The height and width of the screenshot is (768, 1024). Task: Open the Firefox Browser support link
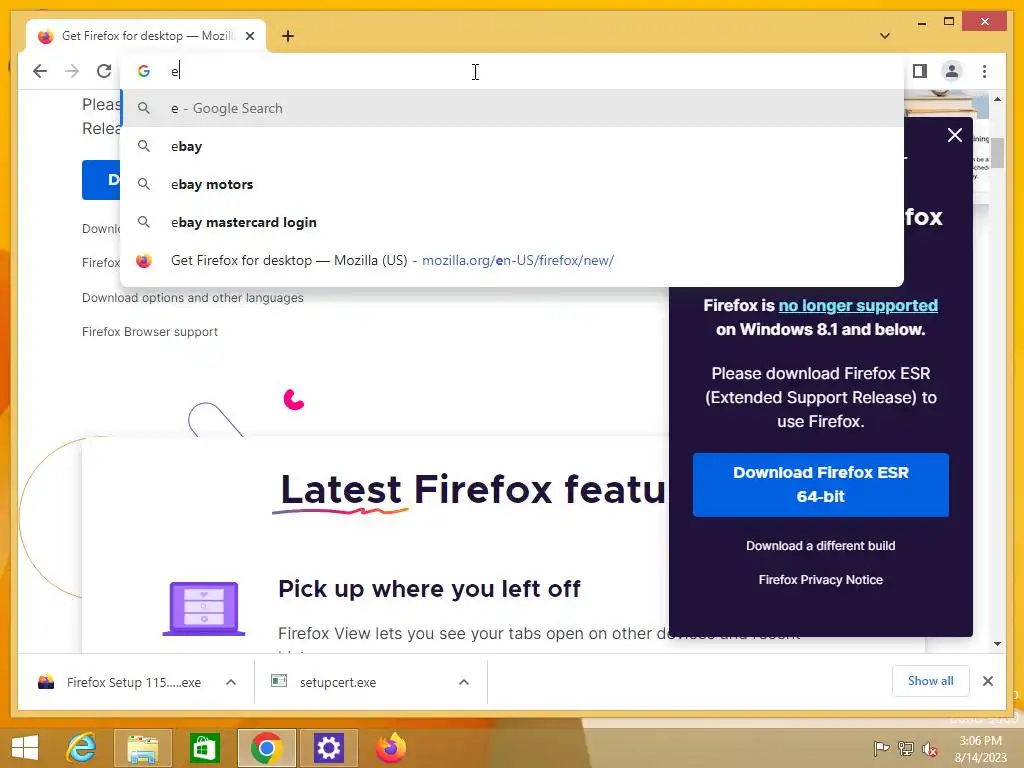coord(150,332)
